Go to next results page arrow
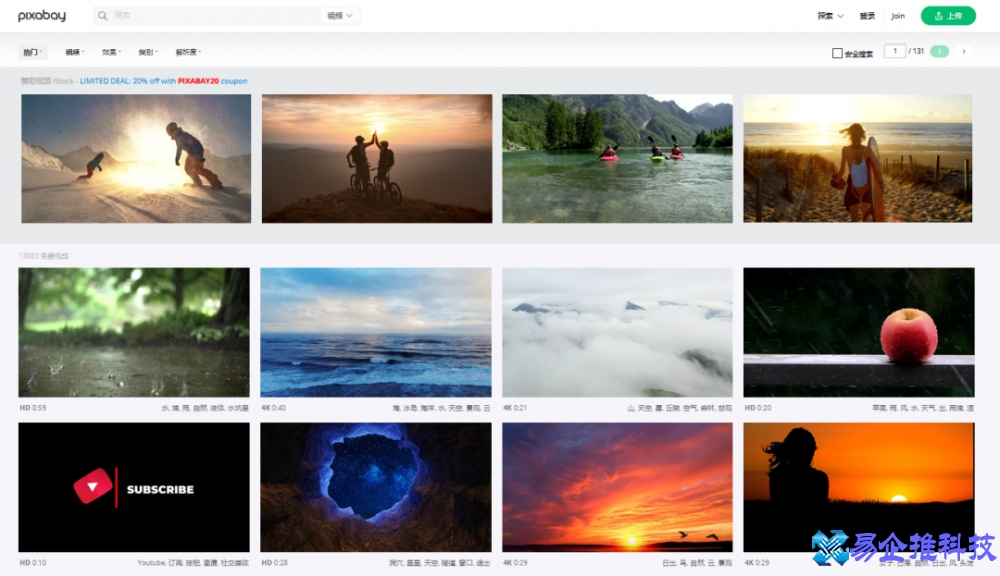The height and width of the screenshot is (576, 1000). (x=964, y=51)
